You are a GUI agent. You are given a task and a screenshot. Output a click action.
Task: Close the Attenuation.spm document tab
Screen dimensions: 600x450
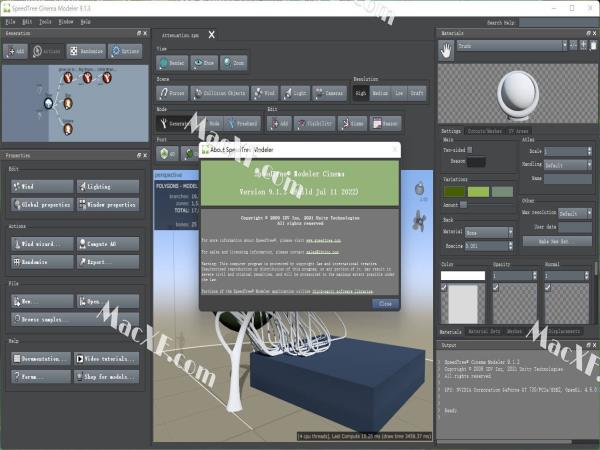click(212, 35)
